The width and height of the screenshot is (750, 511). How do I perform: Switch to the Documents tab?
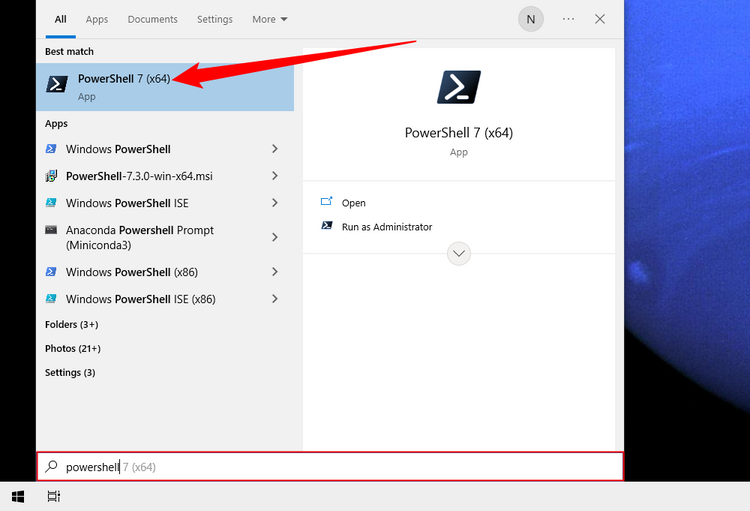(152, 19)
